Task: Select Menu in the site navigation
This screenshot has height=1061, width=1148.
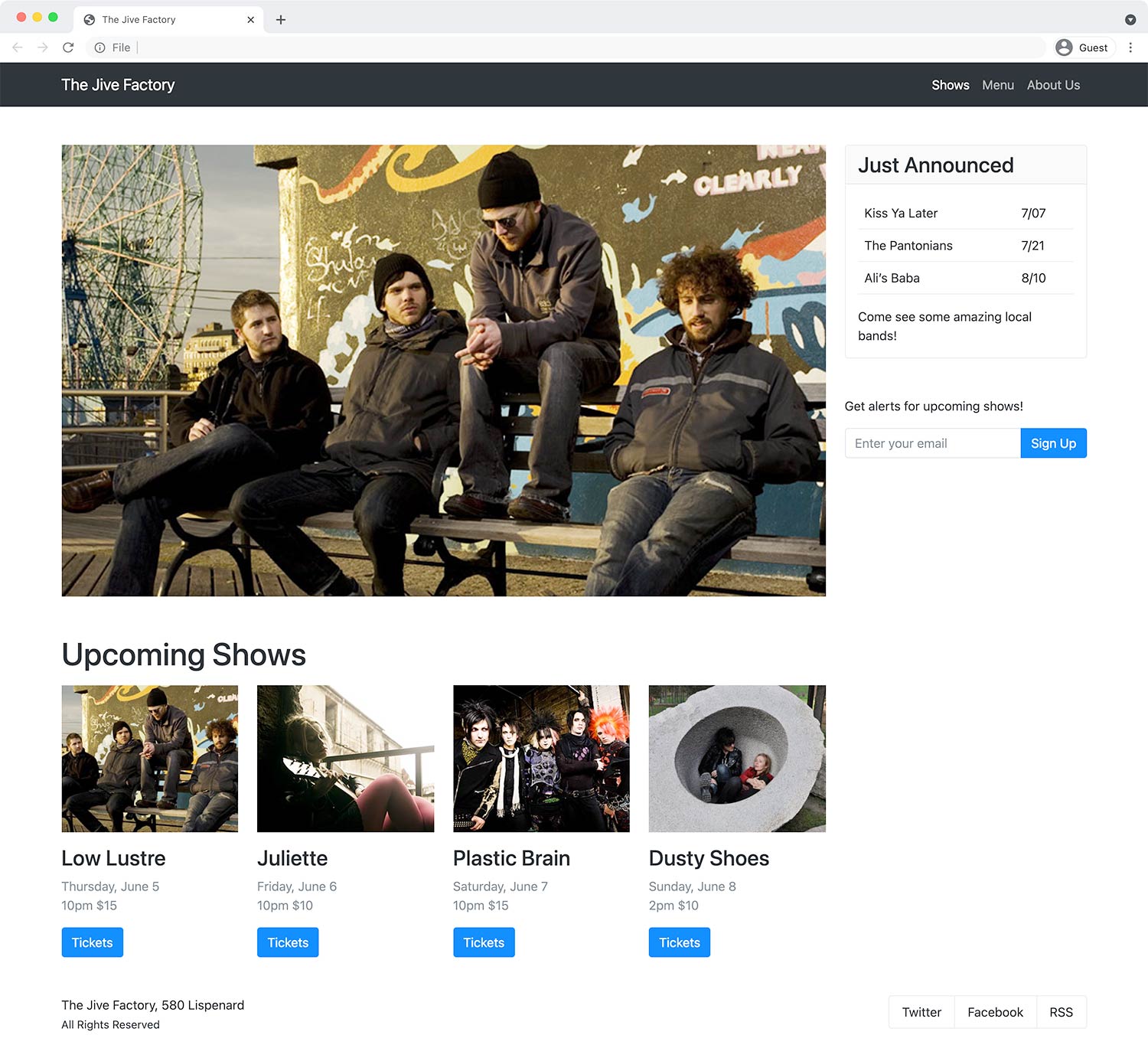Action: pyautogui.click(x=997, y=85)
